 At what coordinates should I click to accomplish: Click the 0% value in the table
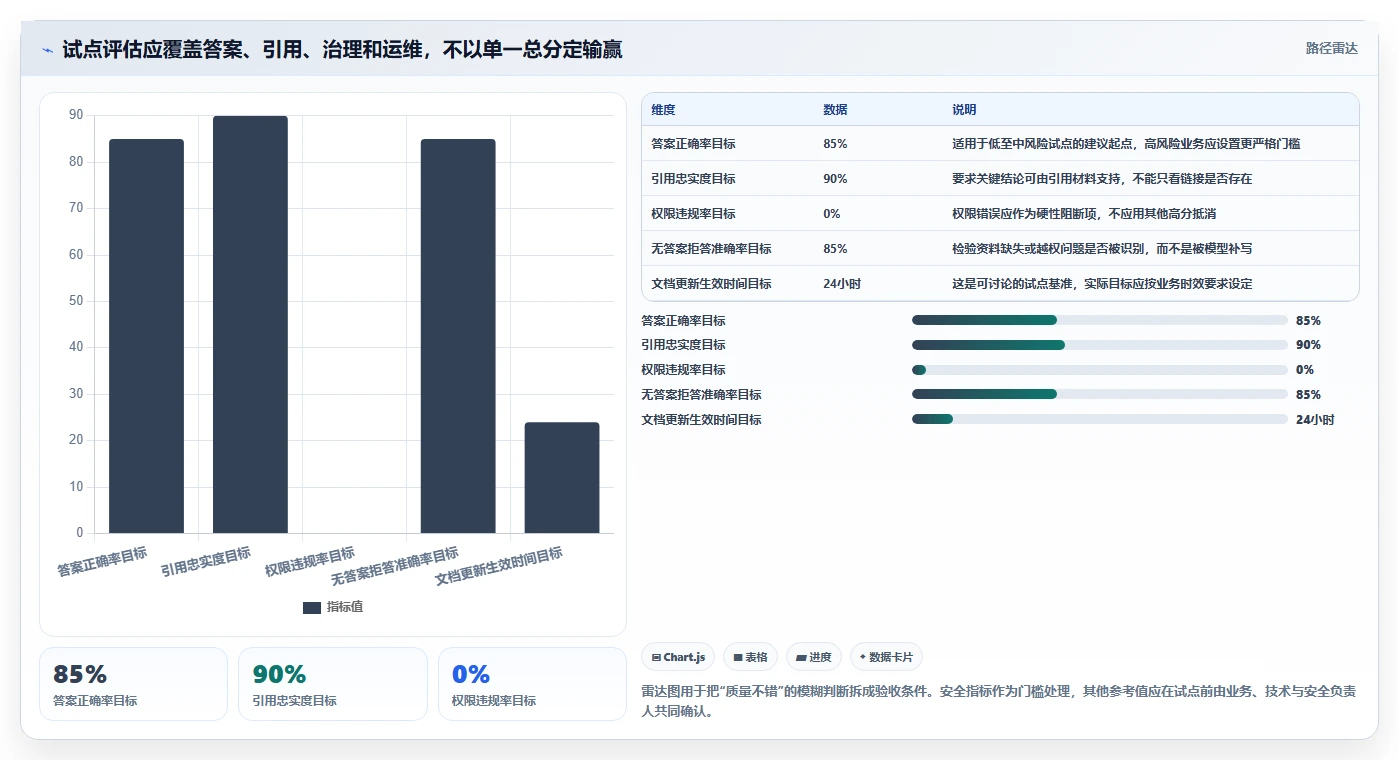(x=832, y=214)
